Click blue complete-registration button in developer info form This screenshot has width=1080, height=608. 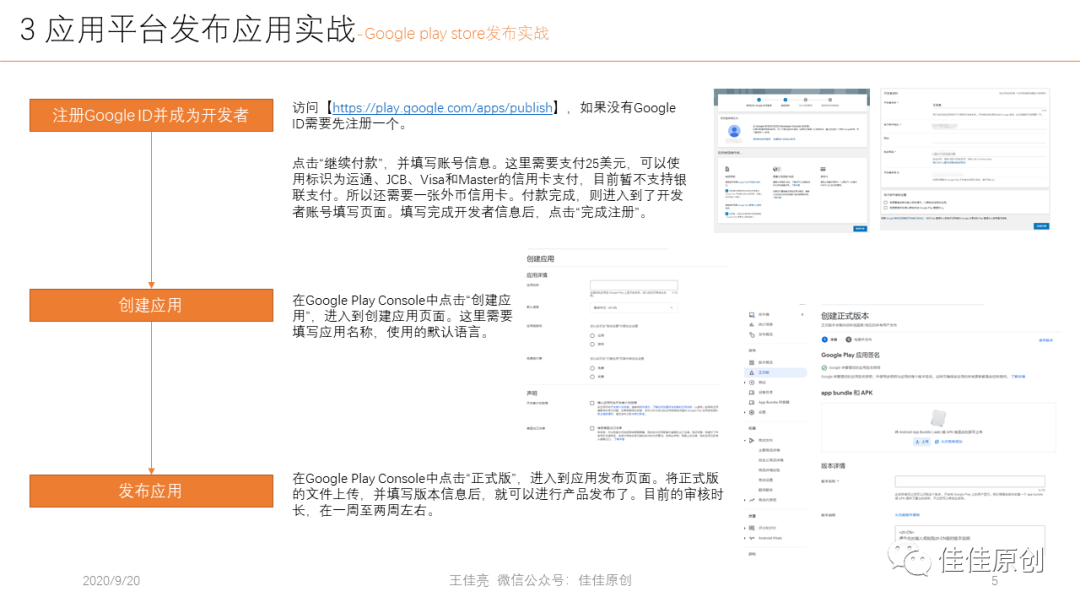click(x=1041, y=226)
